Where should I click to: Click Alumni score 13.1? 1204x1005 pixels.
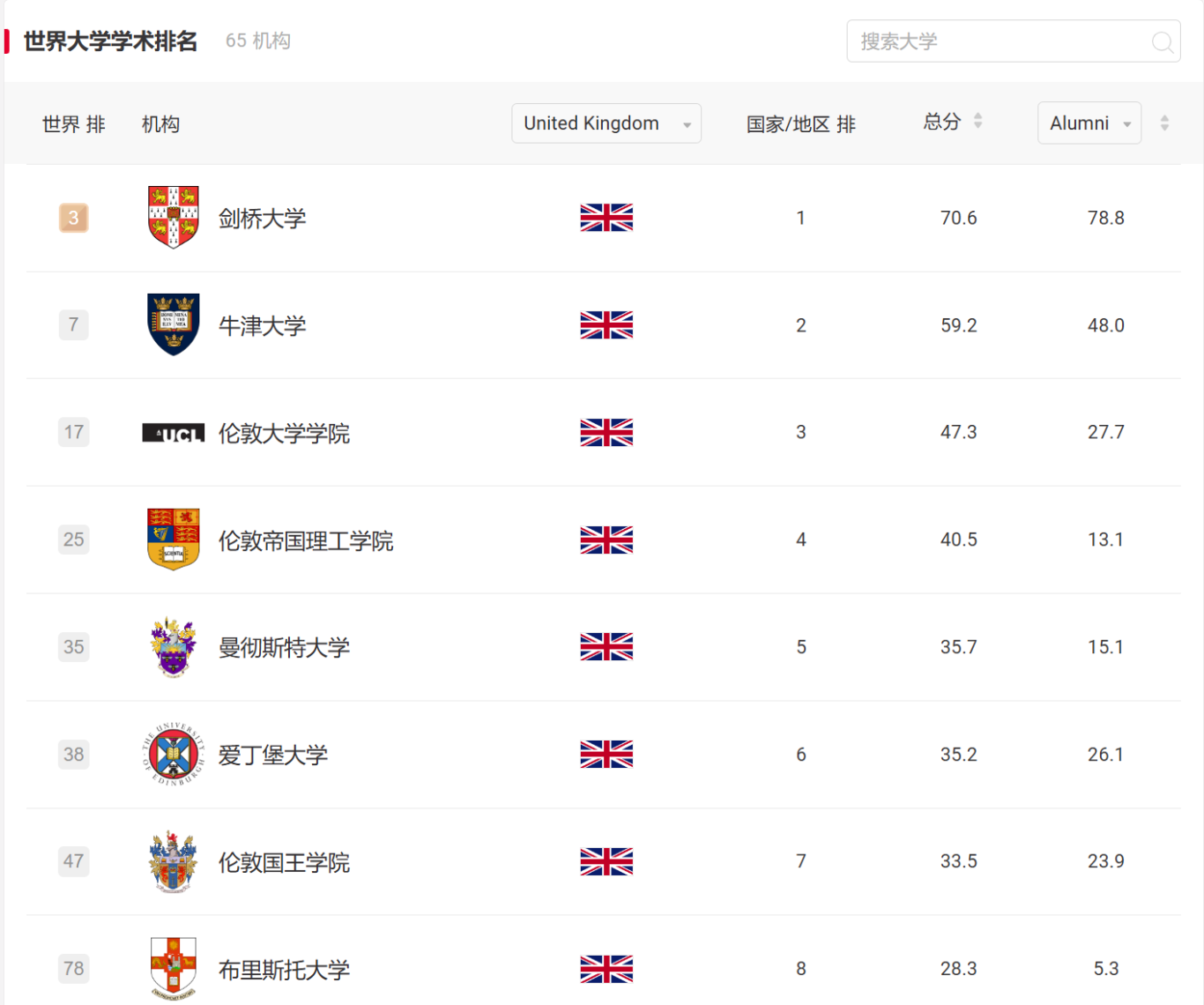(x=1105, y=540)
